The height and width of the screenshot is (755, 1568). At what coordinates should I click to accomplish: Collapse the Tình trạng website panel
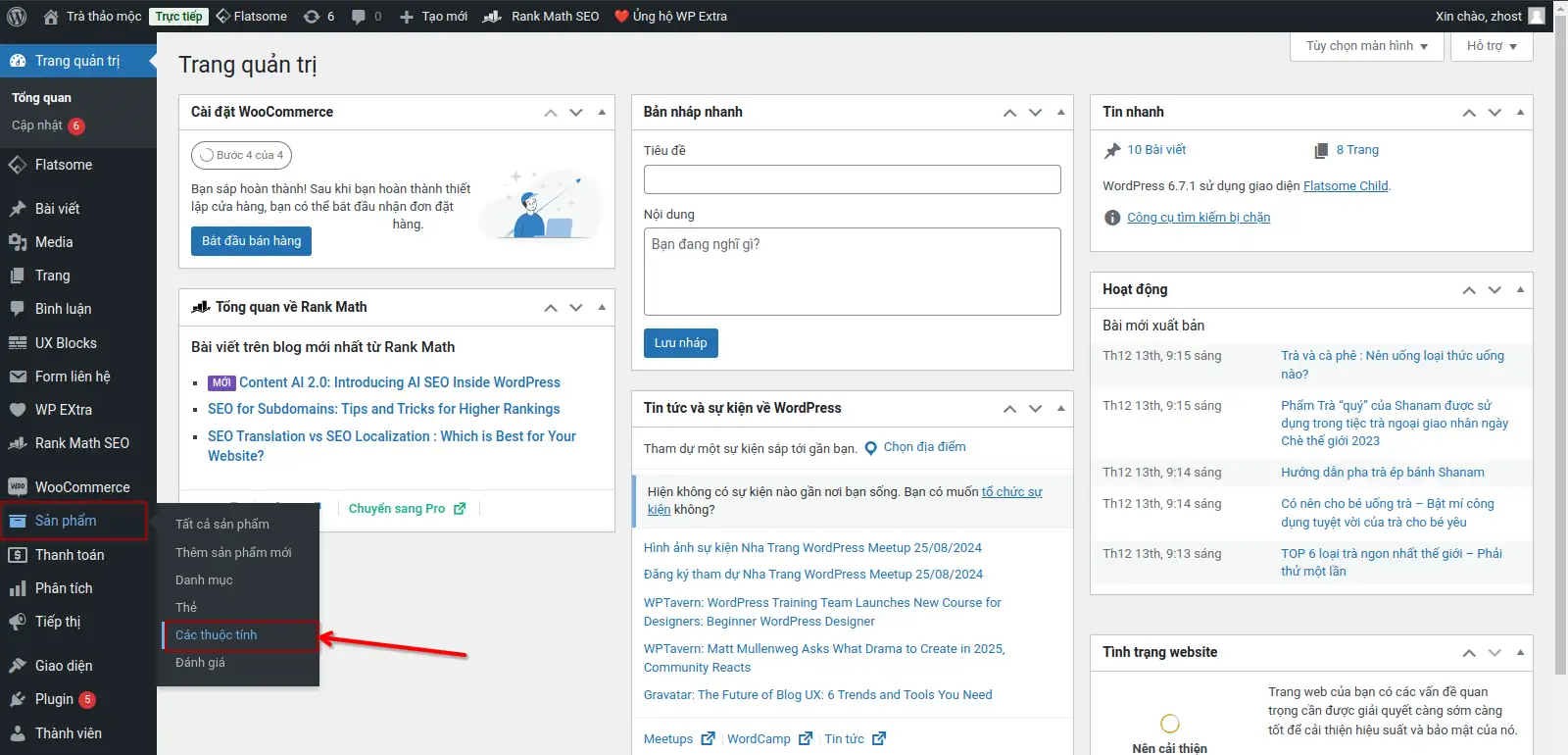pyautogui.click(x=1520, y=652)
